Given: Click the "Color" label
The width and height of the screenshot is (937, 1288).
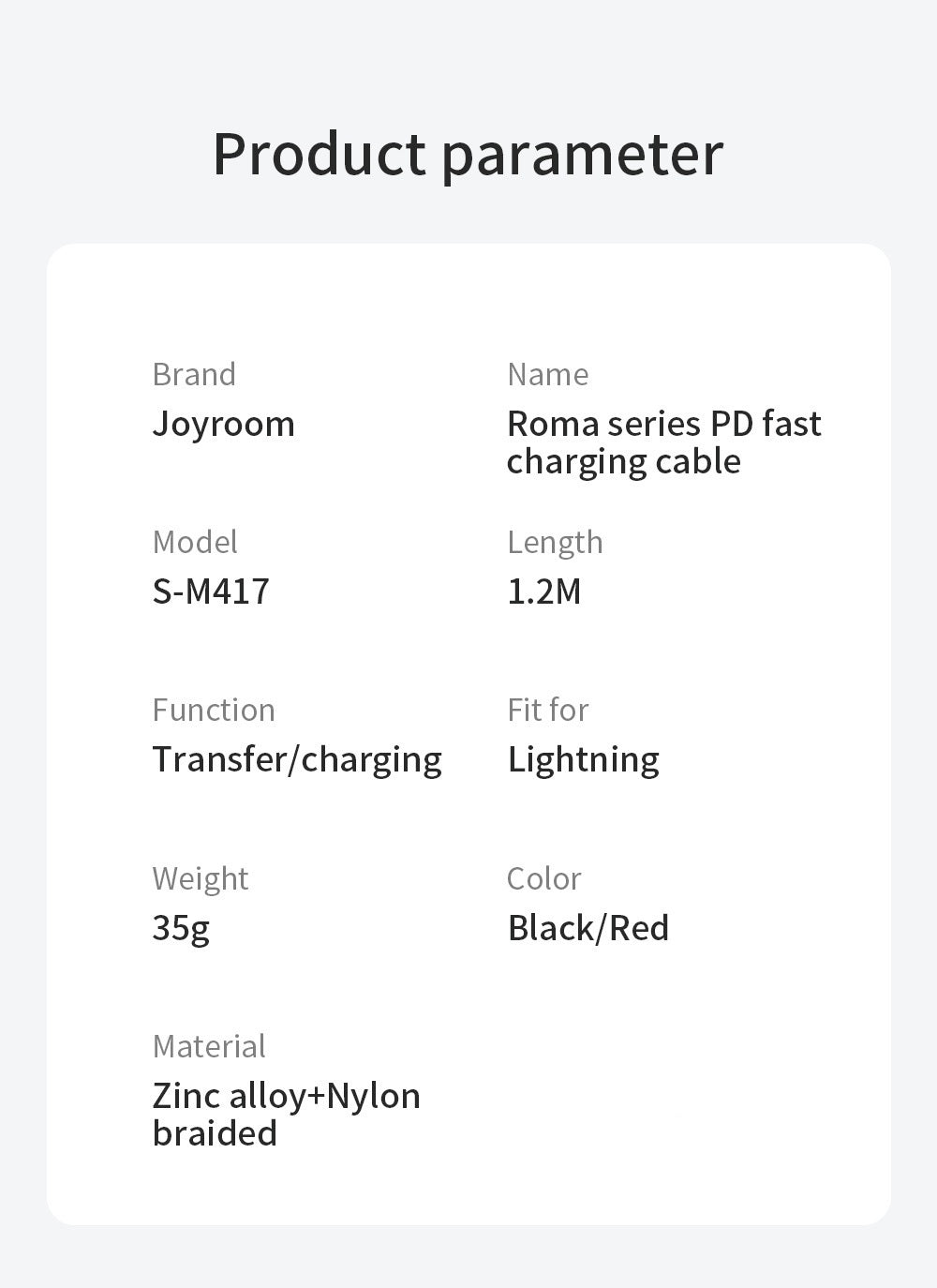Looking at the screenshot, I should 543,878.
